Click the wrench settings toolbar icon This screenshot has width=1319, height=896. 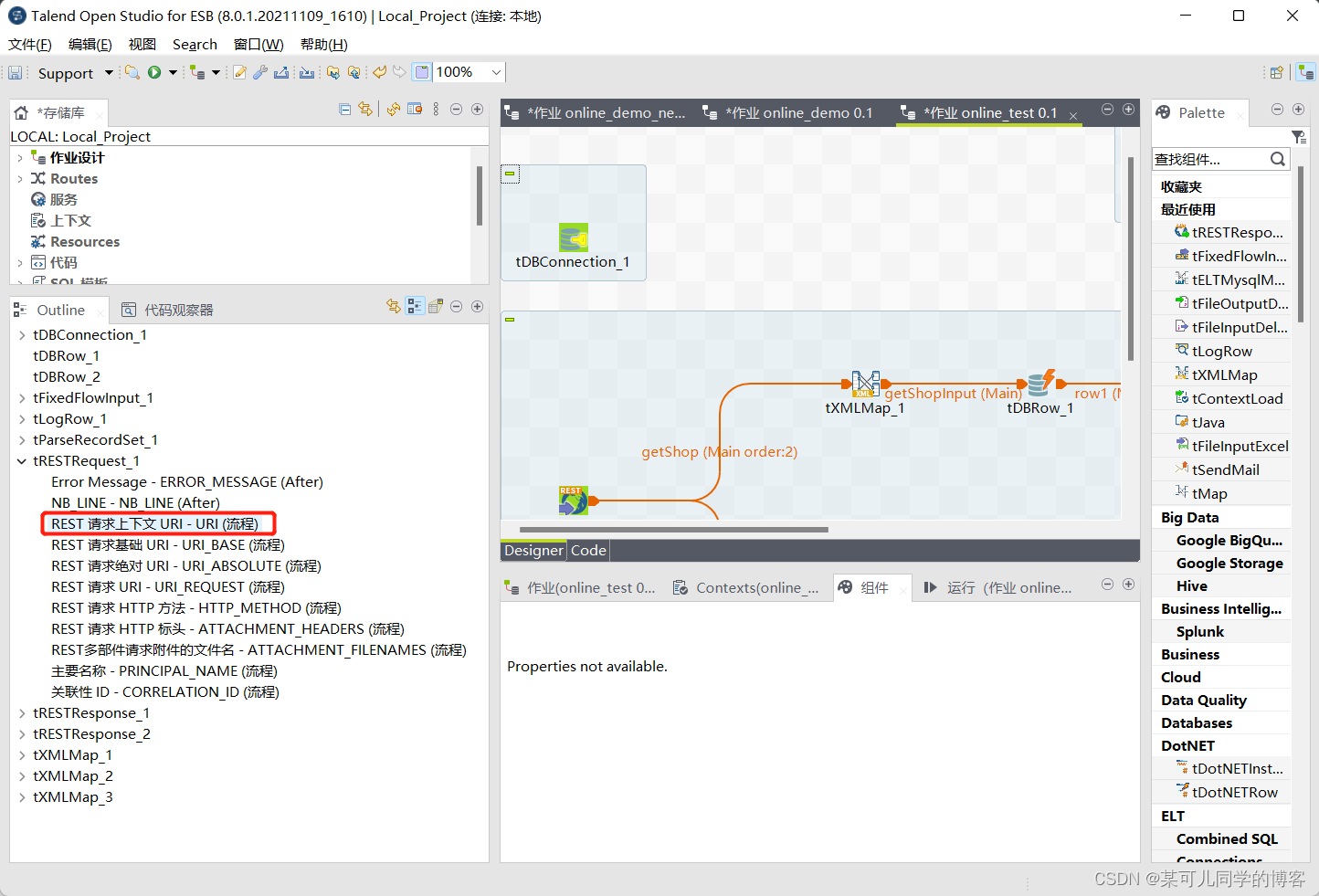click(x=260, y=72)
